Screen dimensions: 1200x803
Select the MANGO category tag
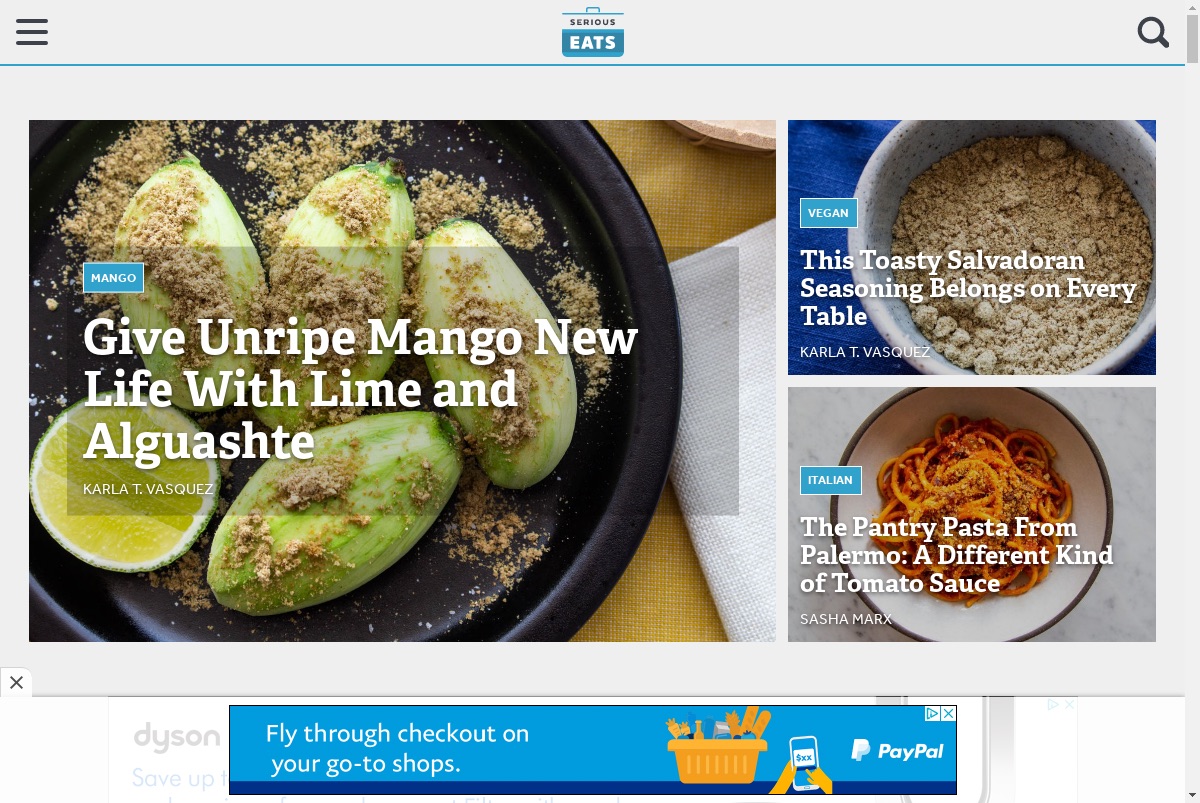(x=113, y=278)
